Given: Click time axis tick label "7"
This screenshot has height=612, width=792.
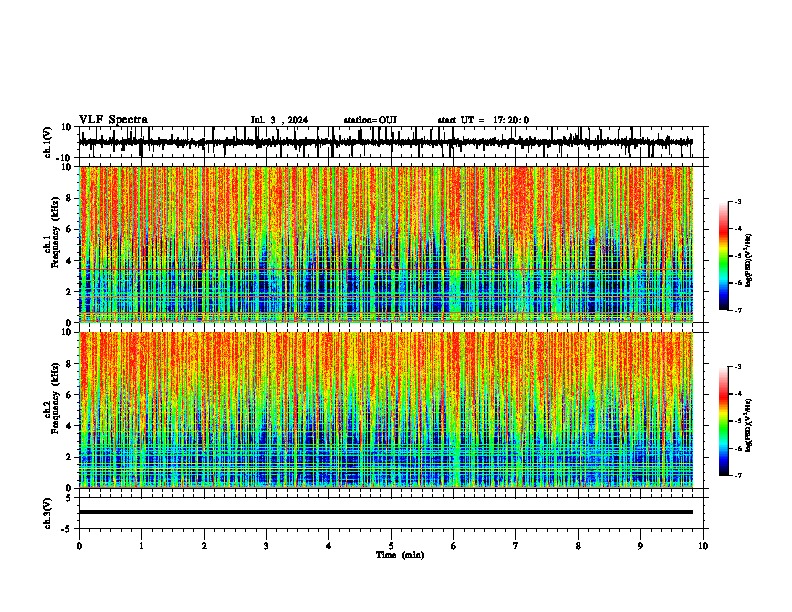Looking at the screenshot, I should pos(516,546).
